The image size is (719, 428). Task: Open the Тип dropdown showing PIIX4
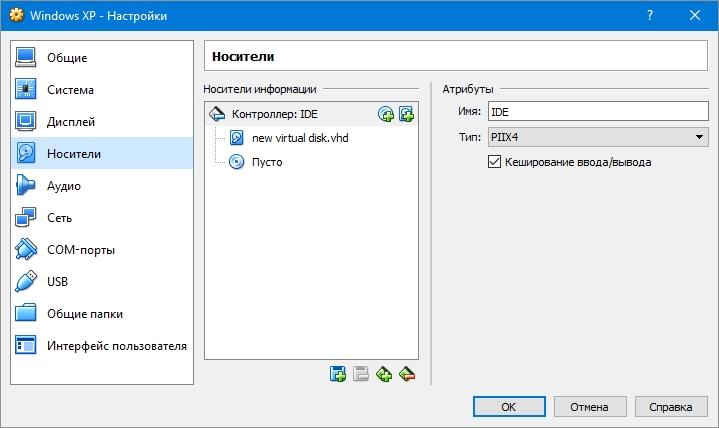pos(598,137)
